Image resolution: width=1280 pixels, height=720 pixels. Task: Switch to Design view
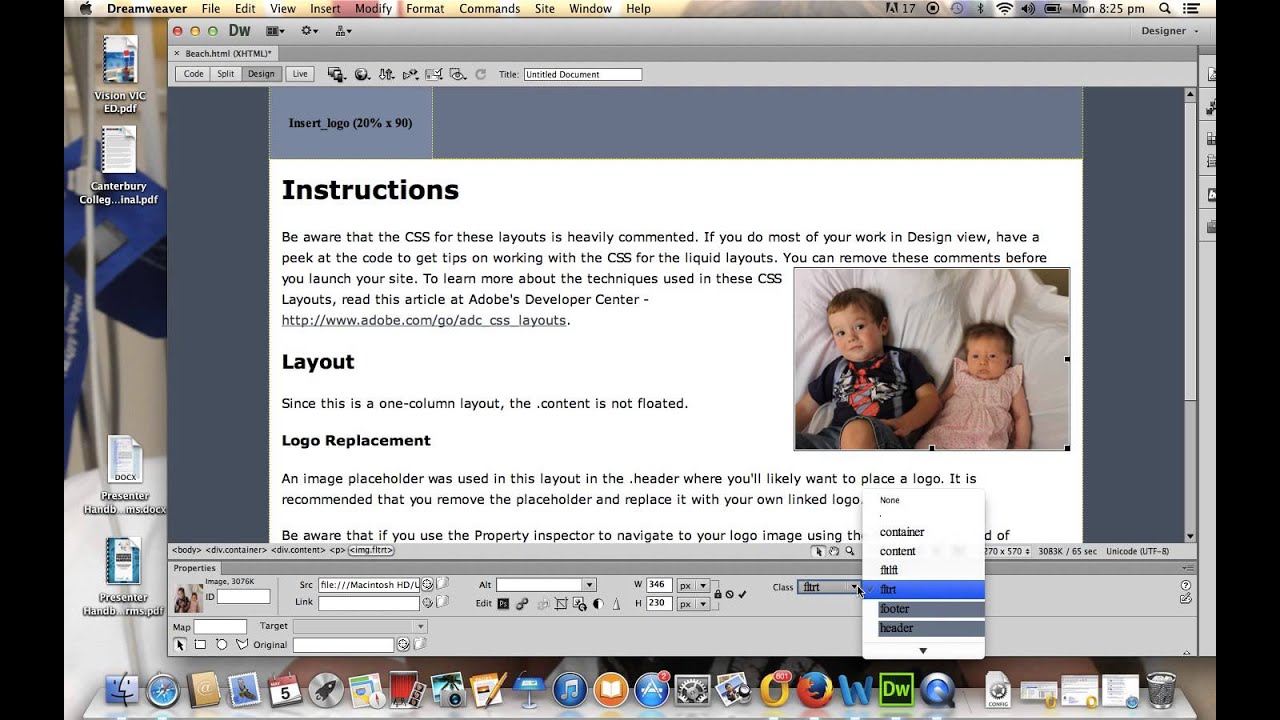[x=261, y=74]
